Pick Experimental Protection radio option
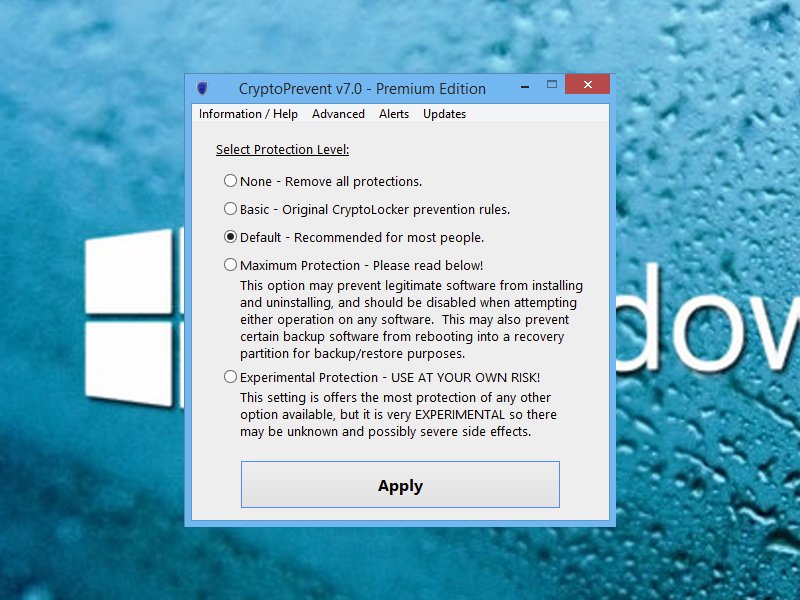The width and height of the screenshot is (800, 600). click(231, 377)
